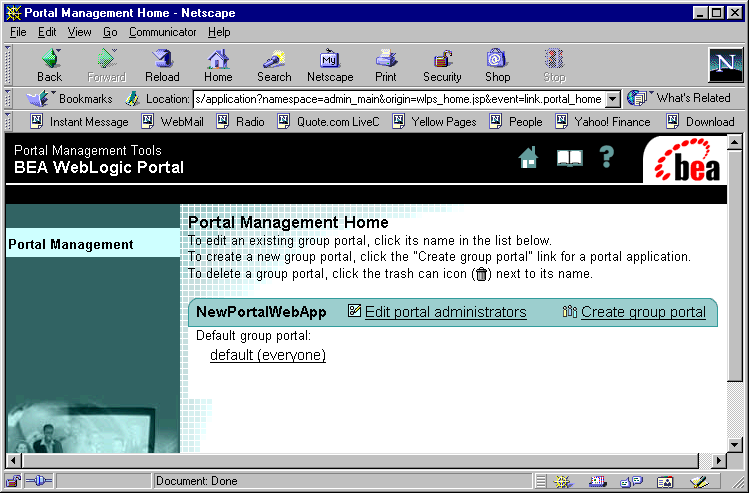This screenshot has width=749, height=493.
Task: Click the What's Related button
Action: pos(679,98)
